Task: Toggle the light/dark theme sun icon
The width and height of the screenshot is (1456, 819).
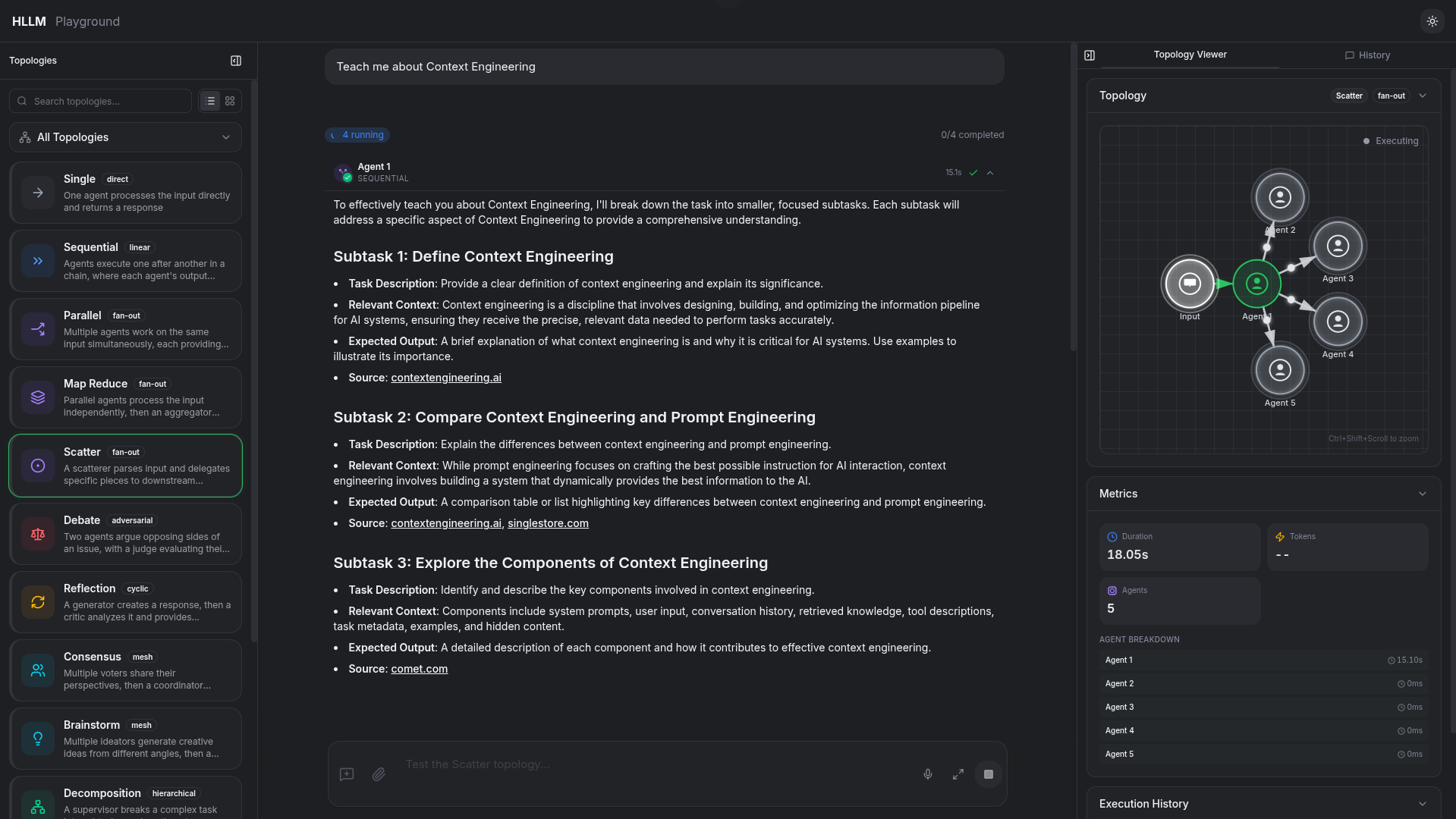Action: click(x=1432, y=21)
